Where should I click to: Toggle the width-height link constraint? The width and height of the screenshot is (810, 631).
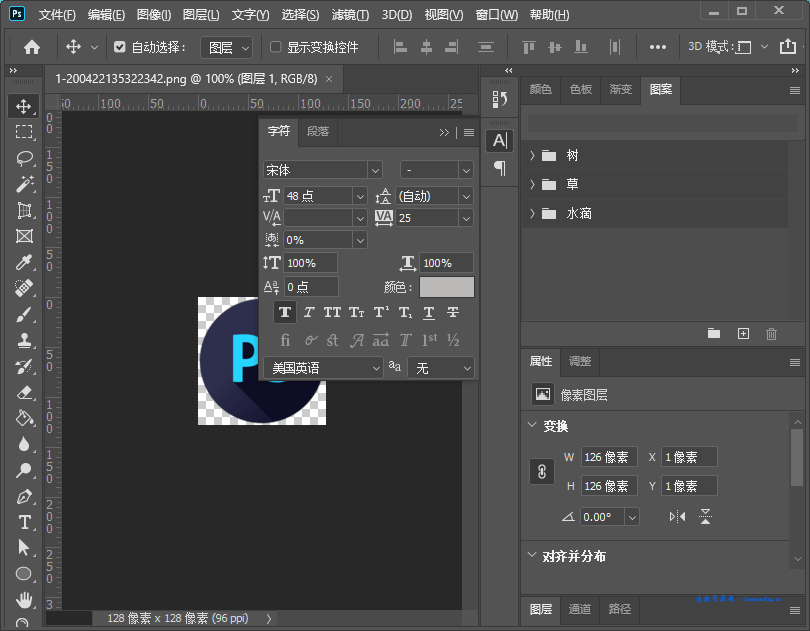click(x=542, y=471)
